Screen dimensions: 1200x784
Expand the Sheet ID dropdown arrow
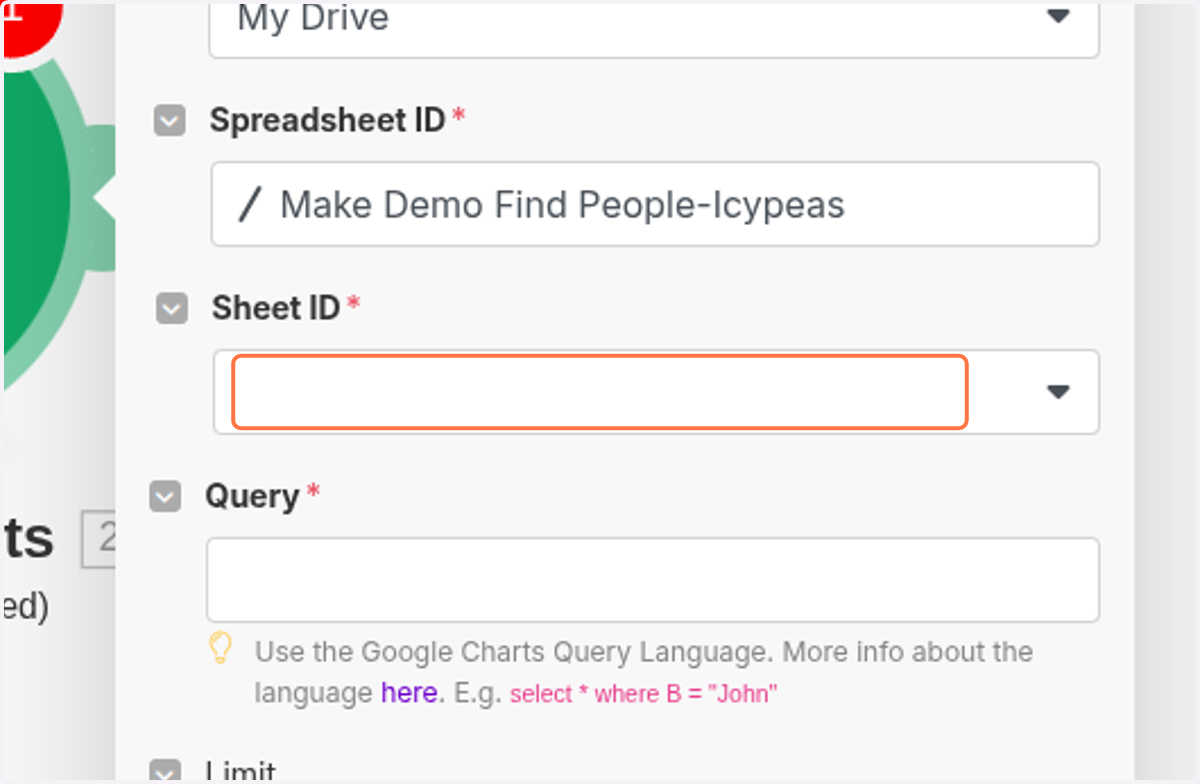click(x=1058, y=392)
